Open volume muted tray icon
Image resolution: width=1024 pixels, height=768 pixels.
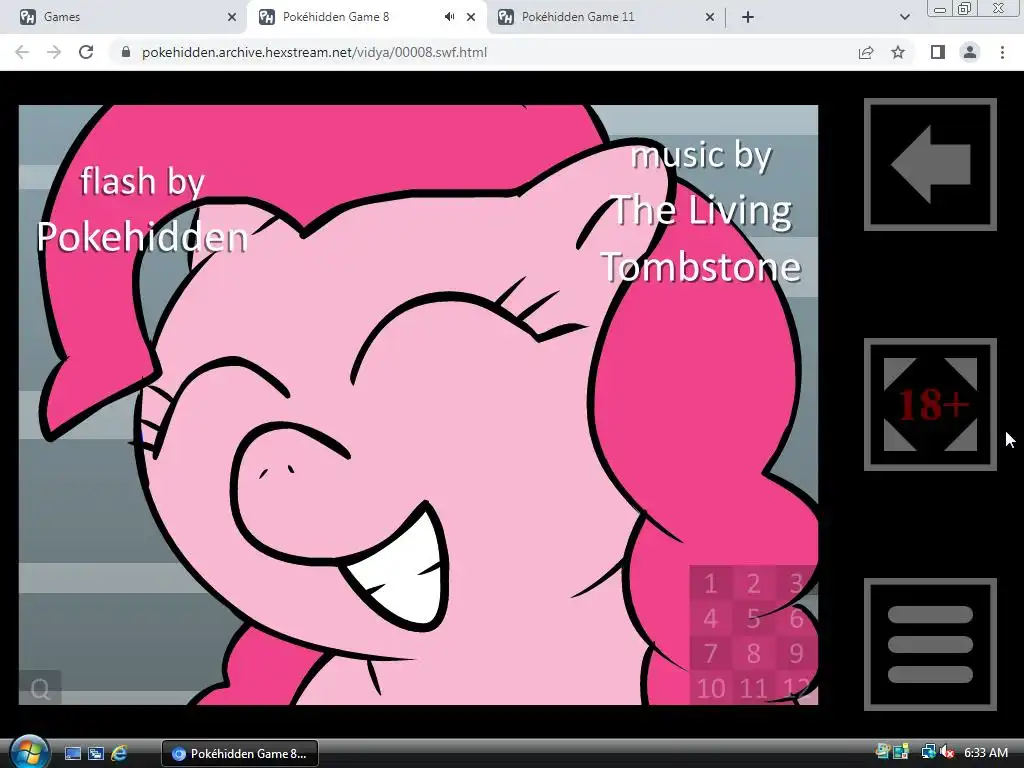tap(947, 752)
